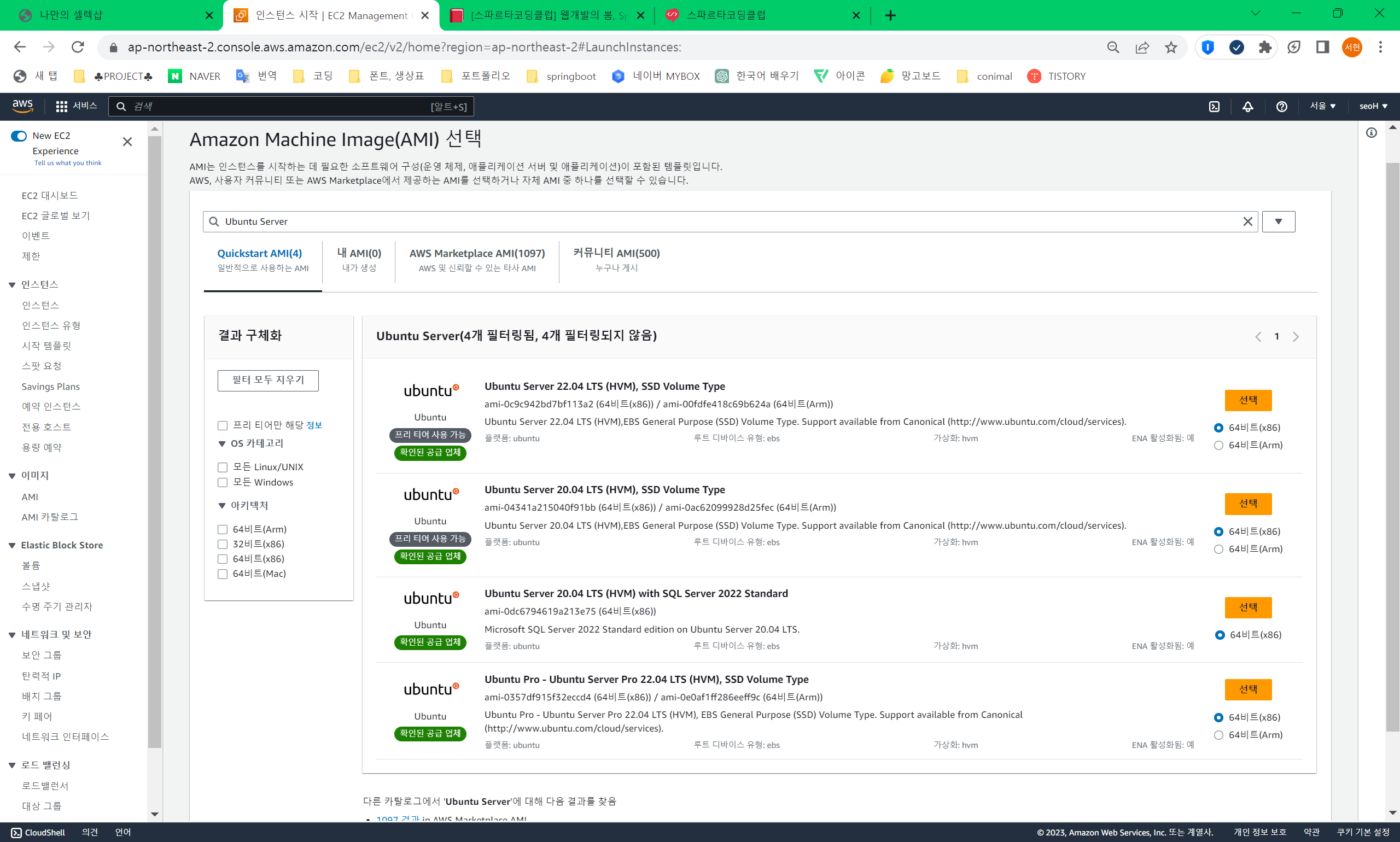Click the AMI search input field

(x=730, y=221)
